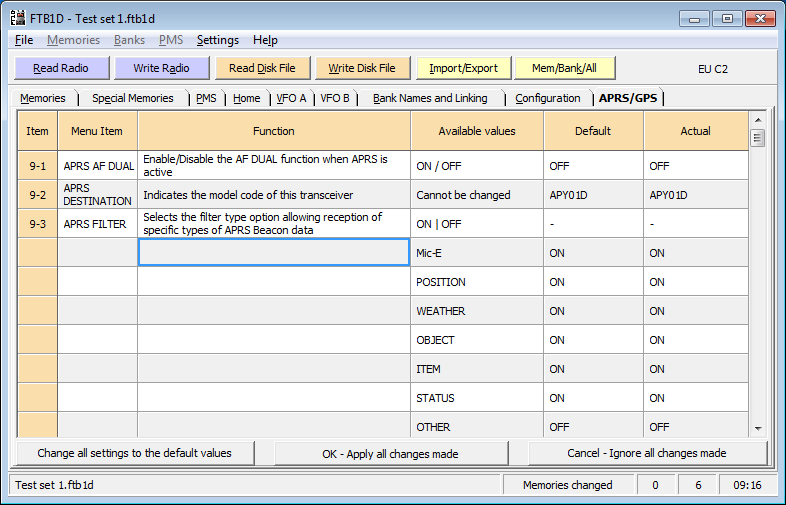786x505 pixels.
Task: Click the Read Disk File button
Action: [x=262, y=68]
